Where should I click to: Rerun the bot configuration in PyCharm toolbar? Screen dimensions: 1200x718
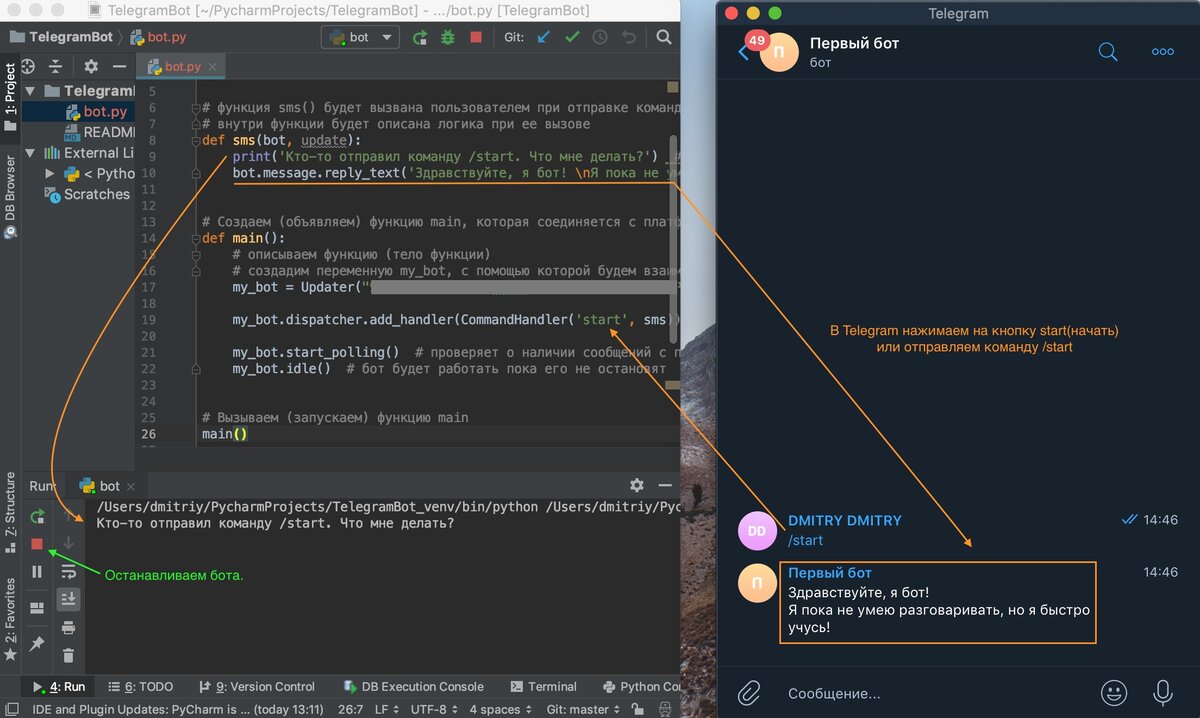(x=420, y=38)
